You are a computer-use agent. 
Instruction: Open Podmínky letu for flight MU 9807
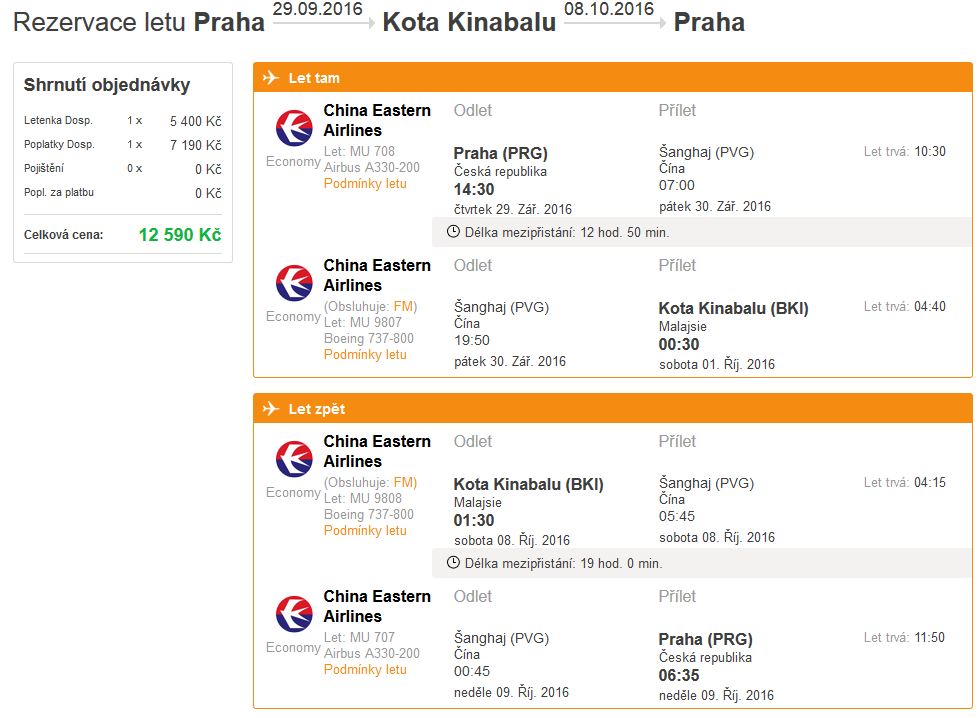[365, 354]
